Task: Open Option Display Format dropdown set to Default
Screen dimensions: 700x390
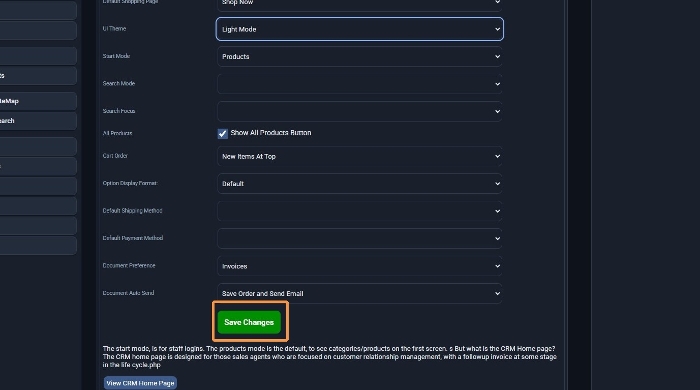Action: click(359, 184)
